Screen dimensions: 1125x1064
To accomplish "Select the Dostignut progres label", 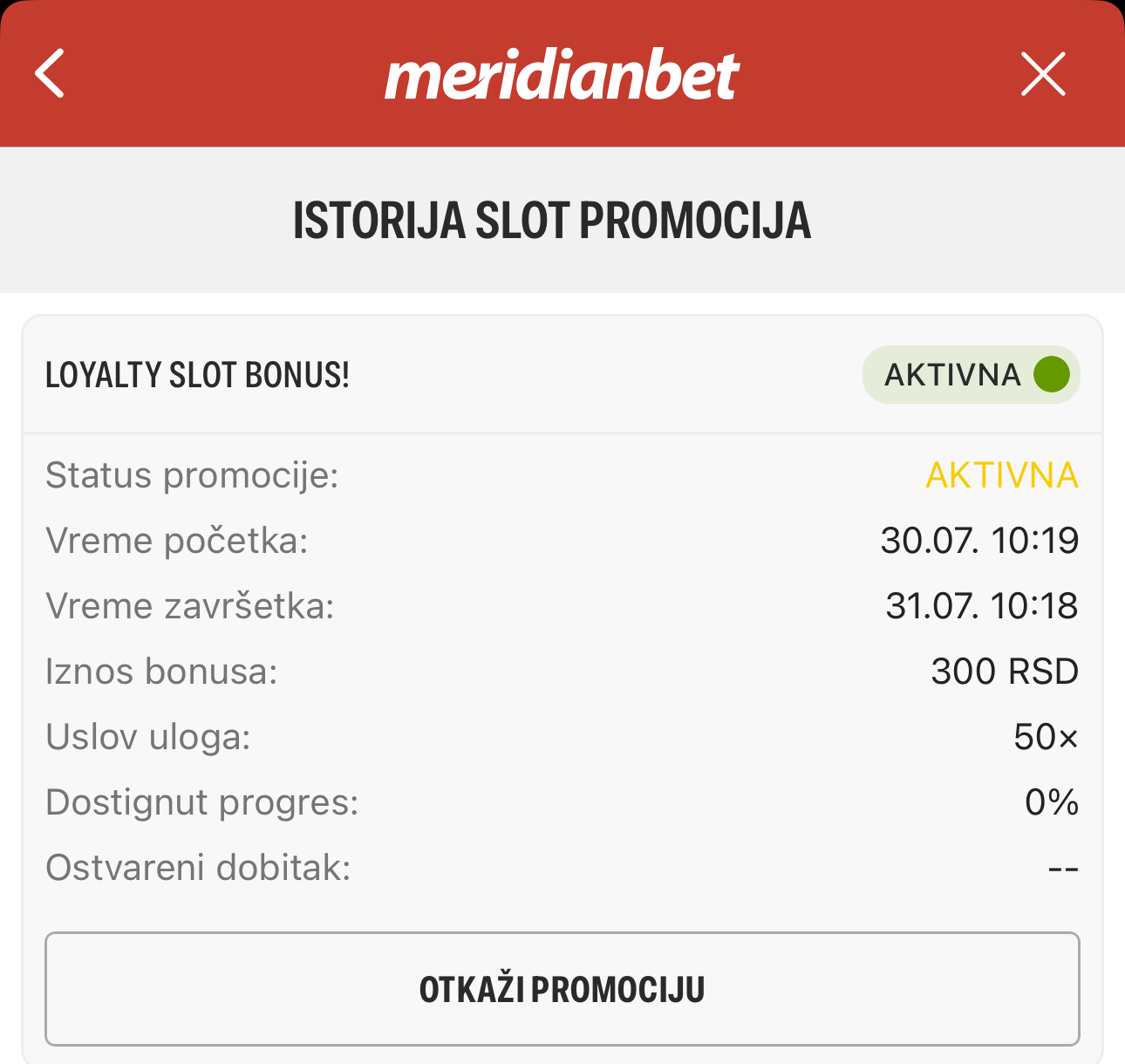I will click(202, 803).
